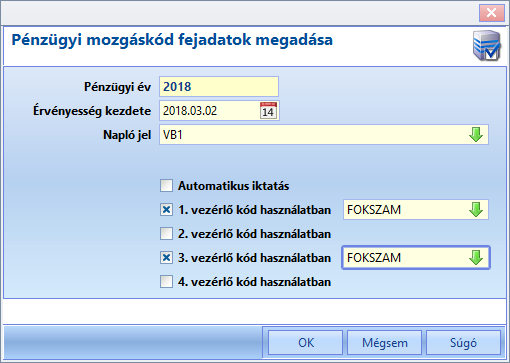510x363 pixels.
Task: Uncheck 1. vezérlő kód használatban
Action: 166,210
